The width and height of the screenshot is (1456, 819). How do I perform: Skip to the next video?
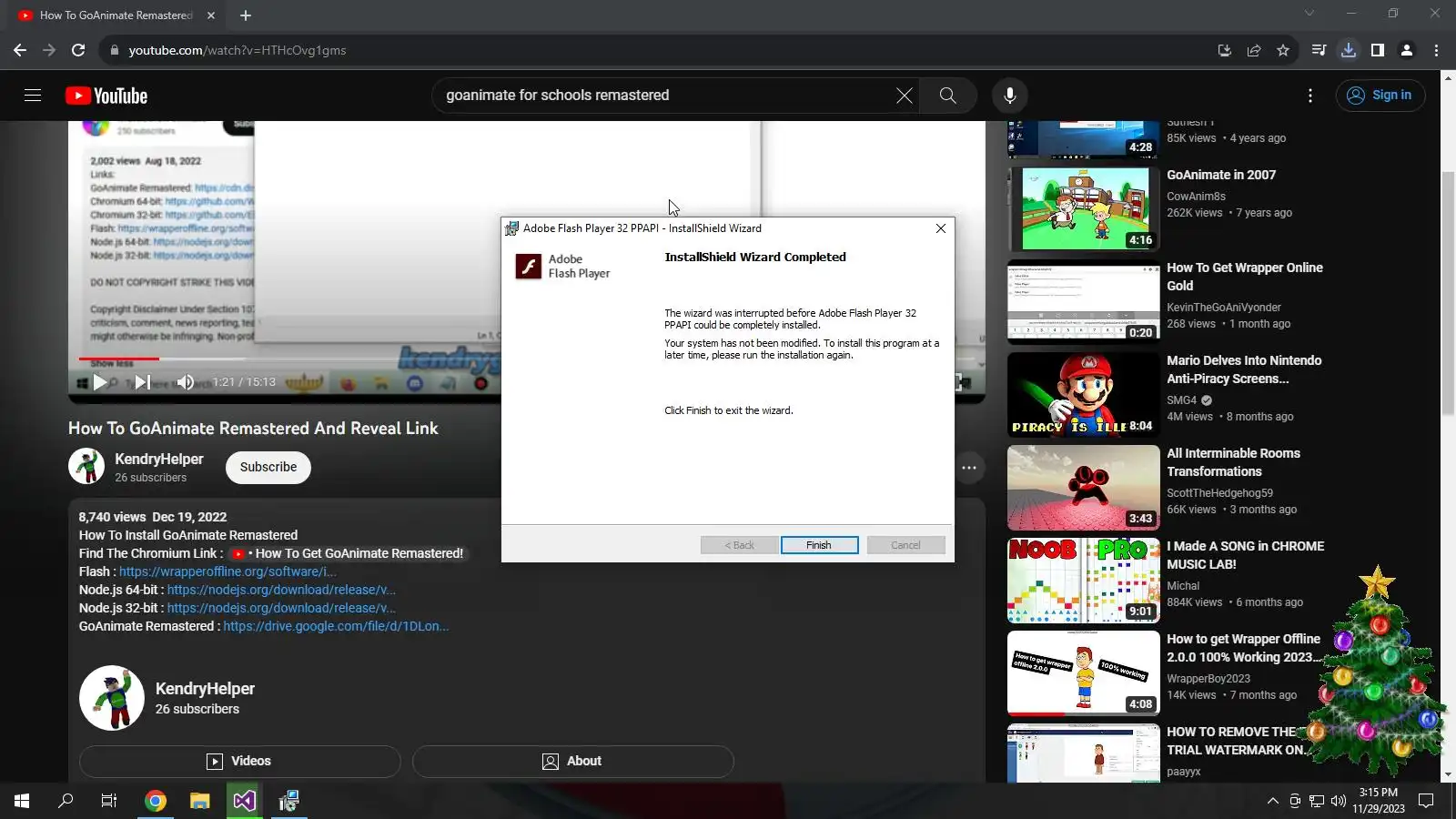point(143,382)
